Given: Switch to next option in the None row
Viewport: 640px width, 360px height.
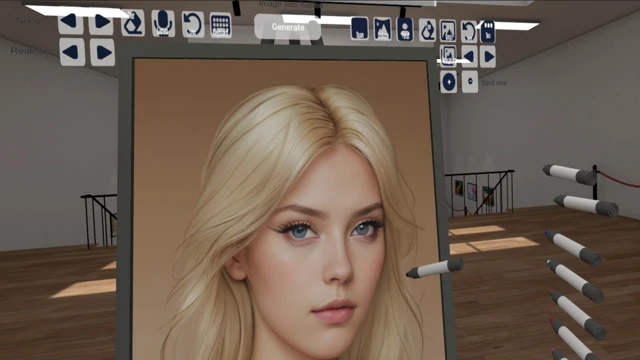Looking at the screenshot, I should (x=101, y=22).
